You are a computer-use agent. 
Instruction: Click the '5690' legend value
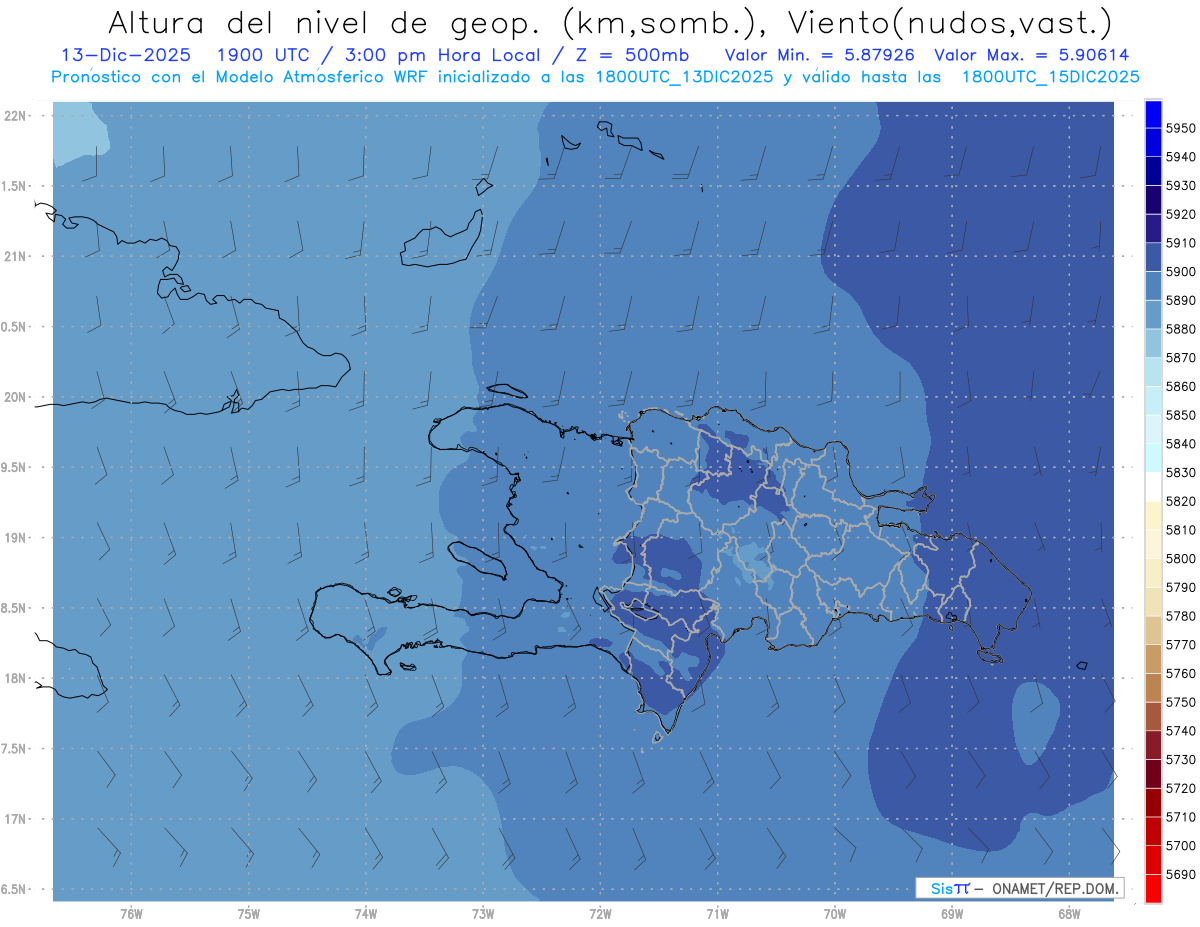1181,875
